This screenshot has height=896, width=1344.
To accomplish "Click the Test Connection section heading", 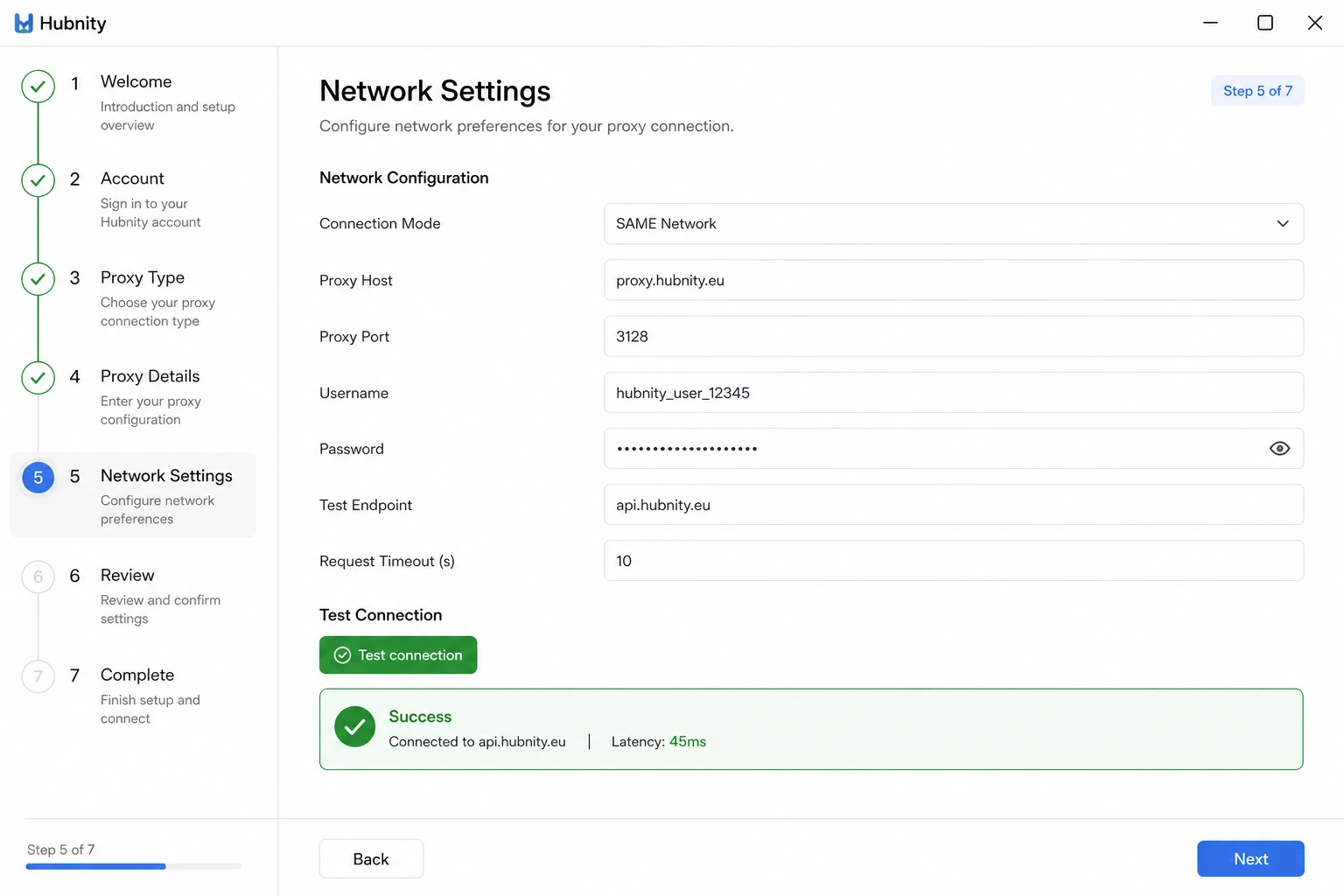I will 381,615.
